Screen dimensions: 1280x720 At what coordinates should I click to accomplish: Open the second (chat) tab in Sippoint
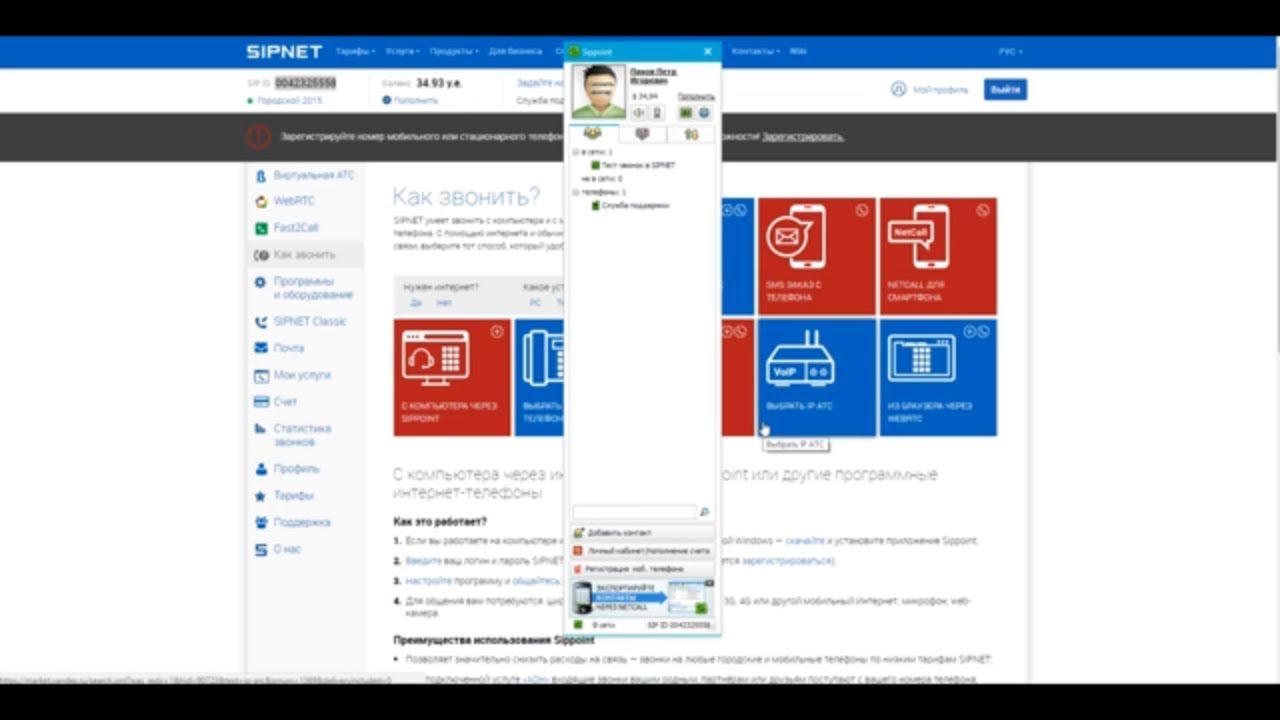point(642,134)
